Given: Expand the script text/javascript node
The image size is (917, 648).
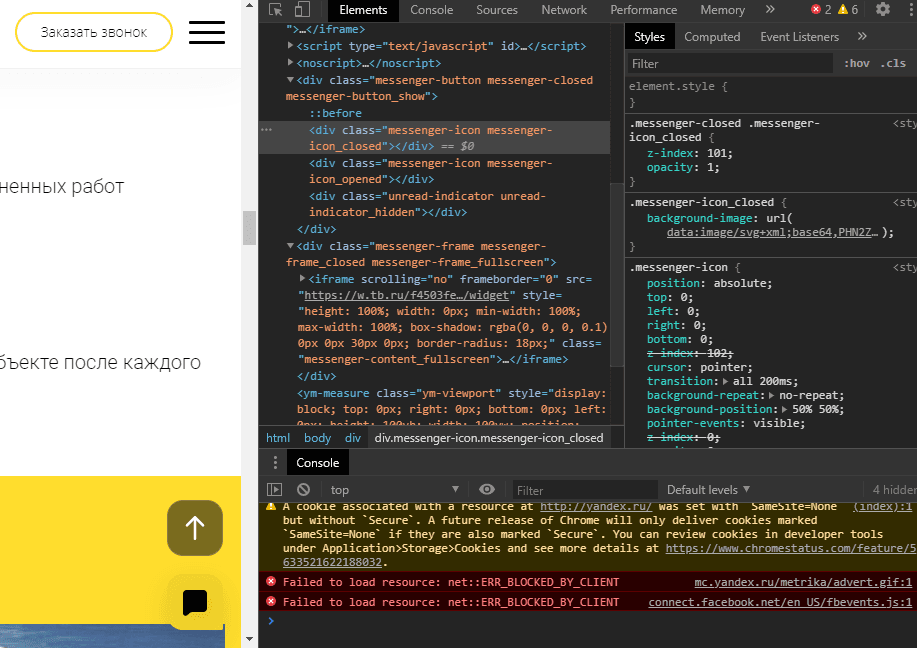Looking at the screenshot, I should (291, 46).
